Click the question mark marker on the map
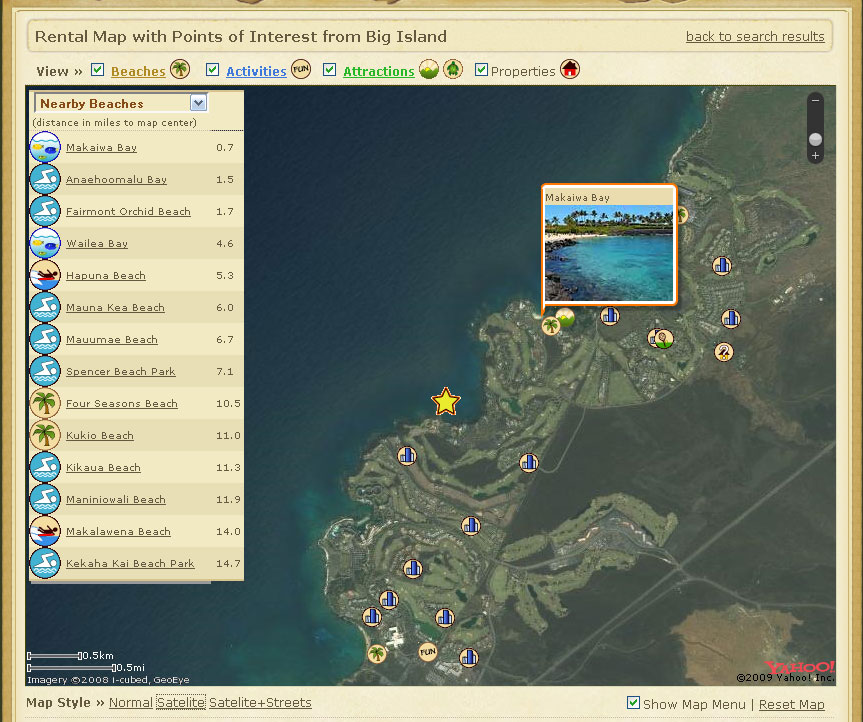The height and width of the screenshot is (722, 863). tap(724, 352)
